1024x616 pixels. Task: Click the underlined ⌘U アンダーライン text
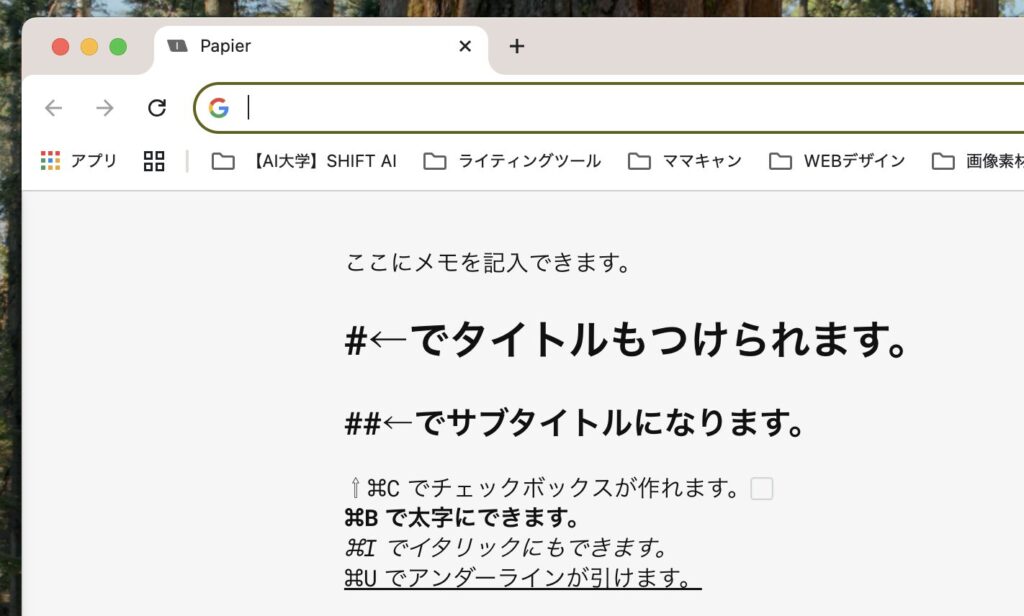[522, 578]
